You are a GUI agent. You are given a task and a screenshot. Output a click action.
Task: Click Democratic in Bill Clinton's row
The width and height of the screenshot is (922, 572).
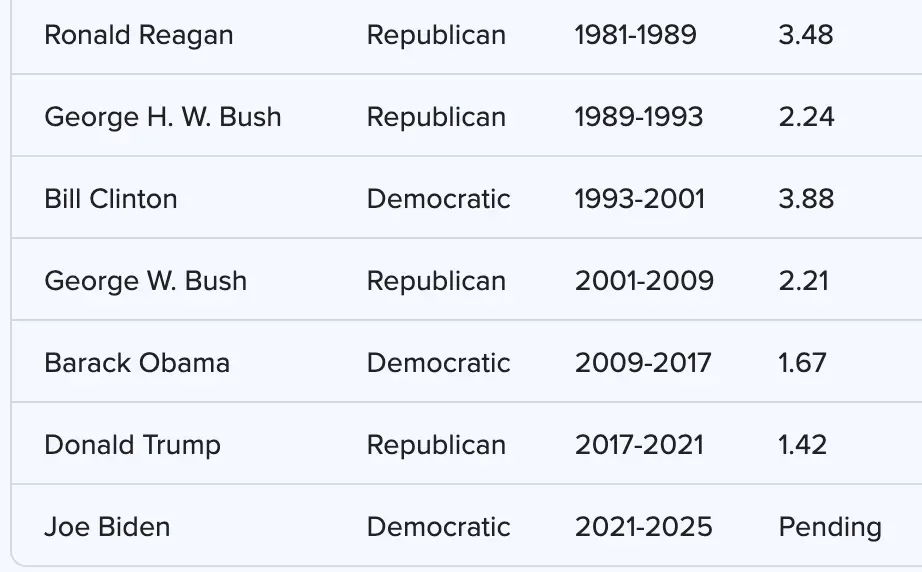(x=438, y=199)
